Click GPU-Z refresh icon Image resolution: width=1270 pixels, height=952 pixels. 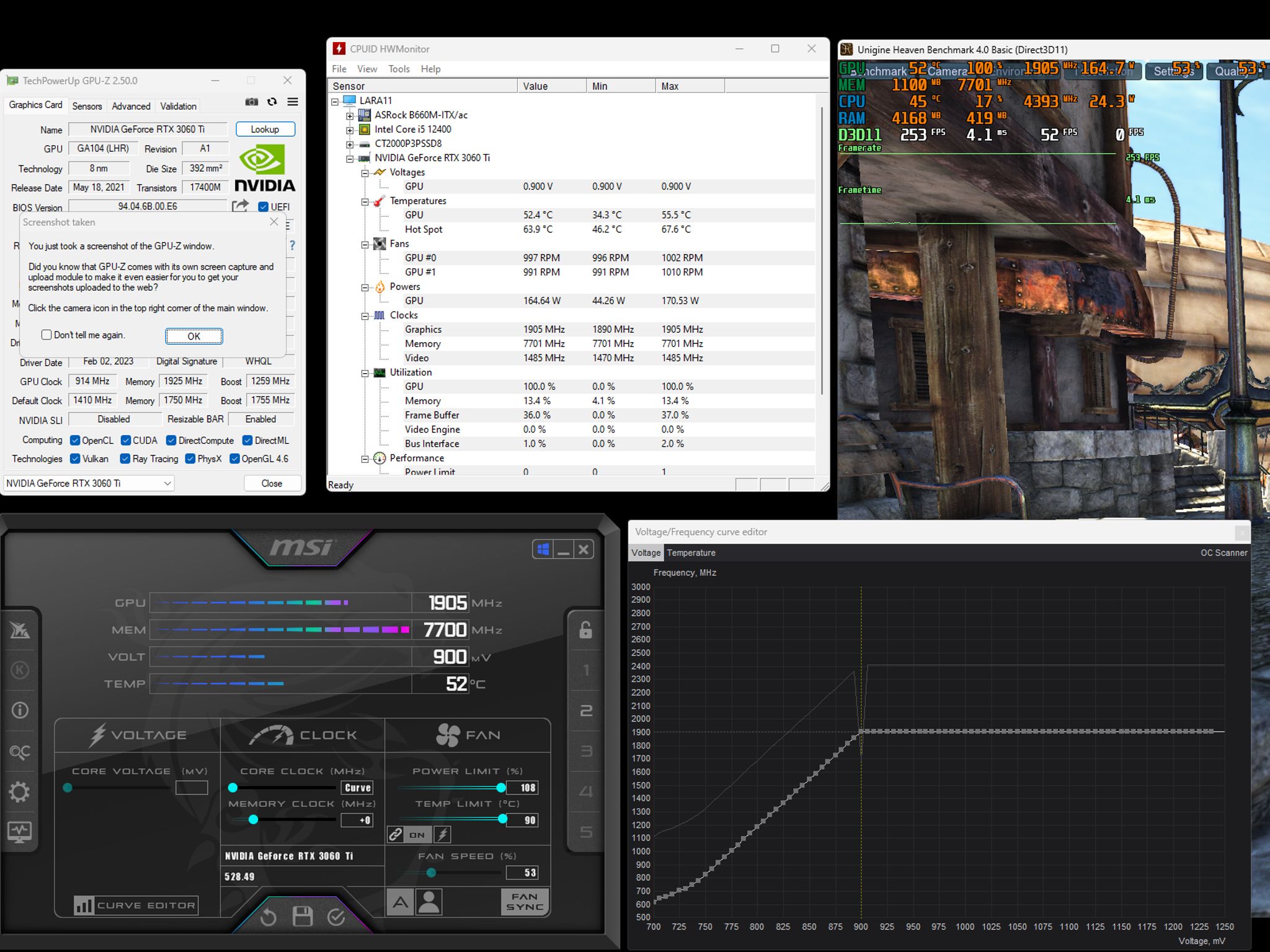tap(272, 102)
